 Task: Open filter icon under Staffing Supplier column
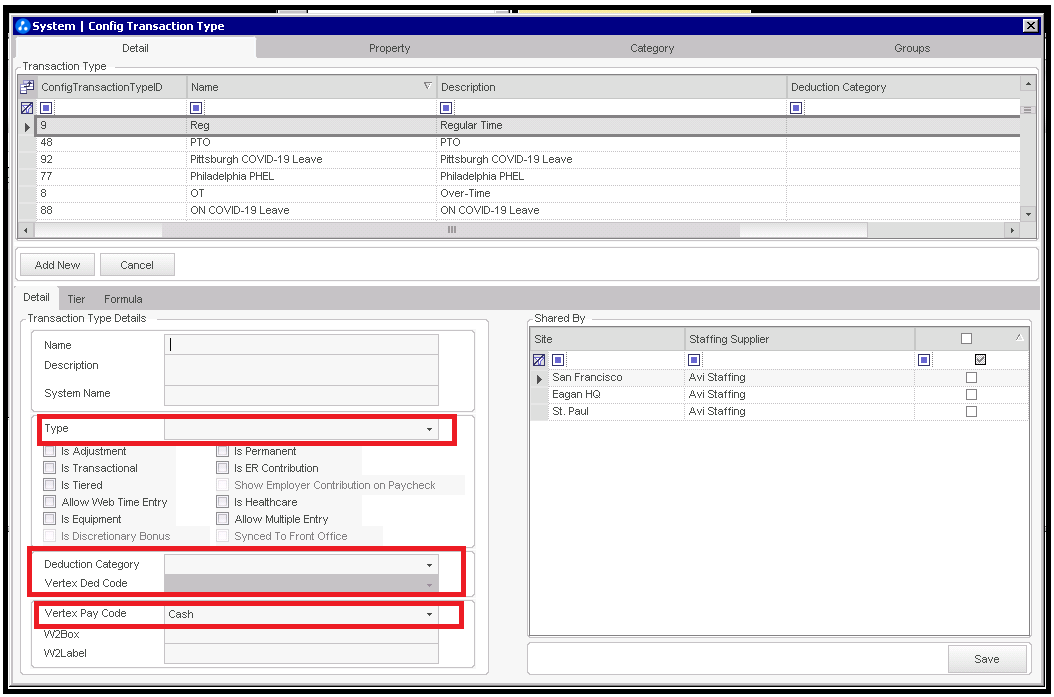click(x=694, y=360)
